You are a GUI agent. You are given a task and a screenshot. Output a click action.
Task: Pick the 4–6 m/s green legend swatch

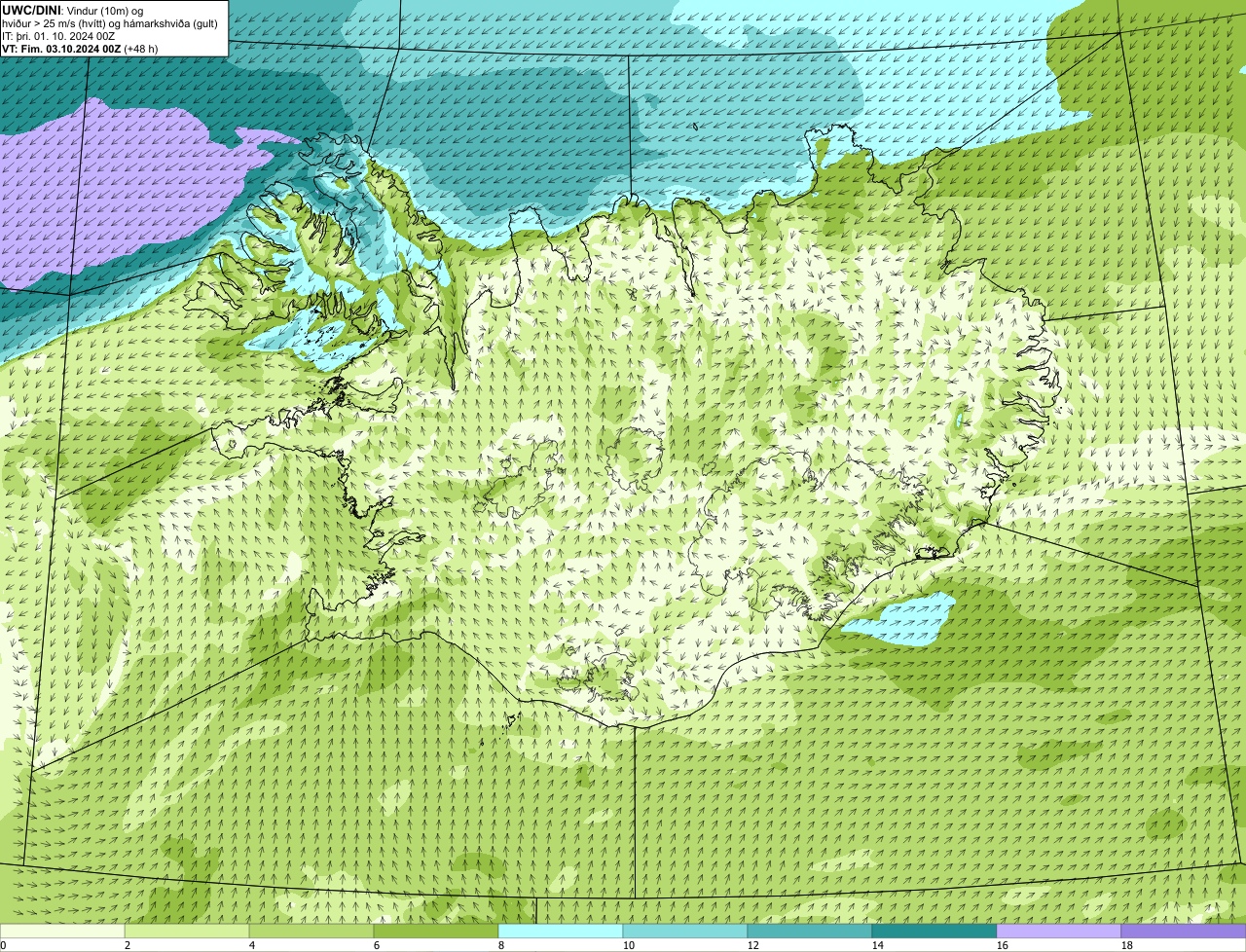coord(311,932)
